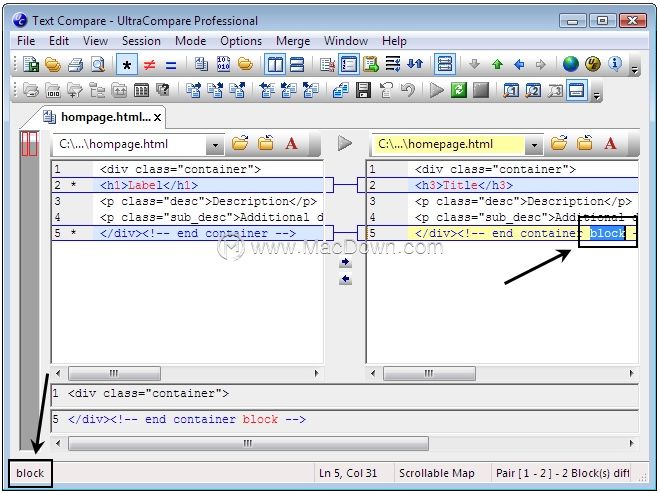Open the session folders icon in the first toolbar
660x493 pixels.
click(x=53, y=64)
